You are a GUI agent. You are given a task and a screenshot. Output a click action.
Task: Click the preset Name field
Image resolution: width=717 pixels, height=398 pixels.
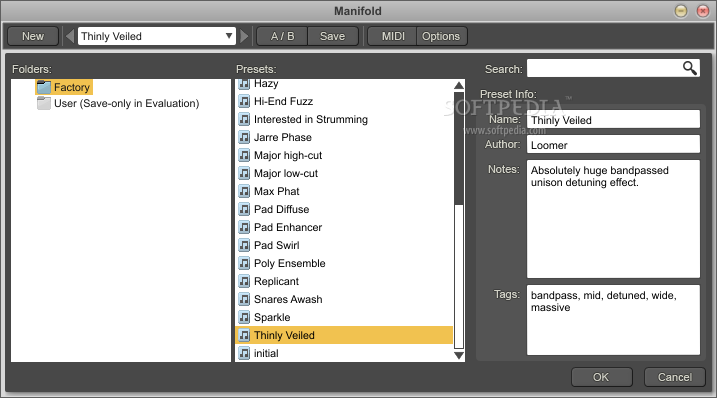(x=613, y=120)
